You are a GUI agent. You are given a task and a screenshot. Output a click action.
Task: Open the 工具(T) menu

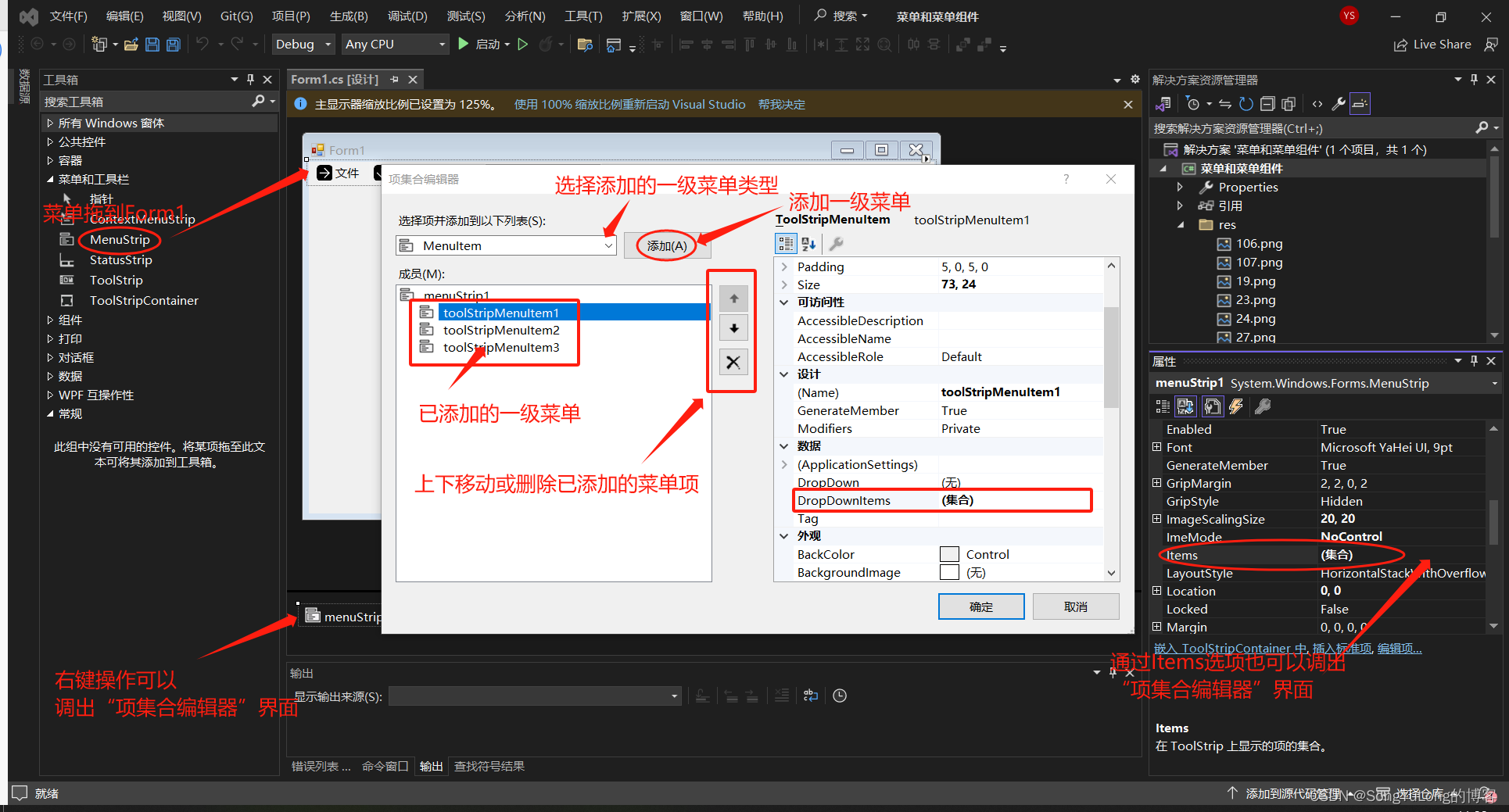point(583,16)
